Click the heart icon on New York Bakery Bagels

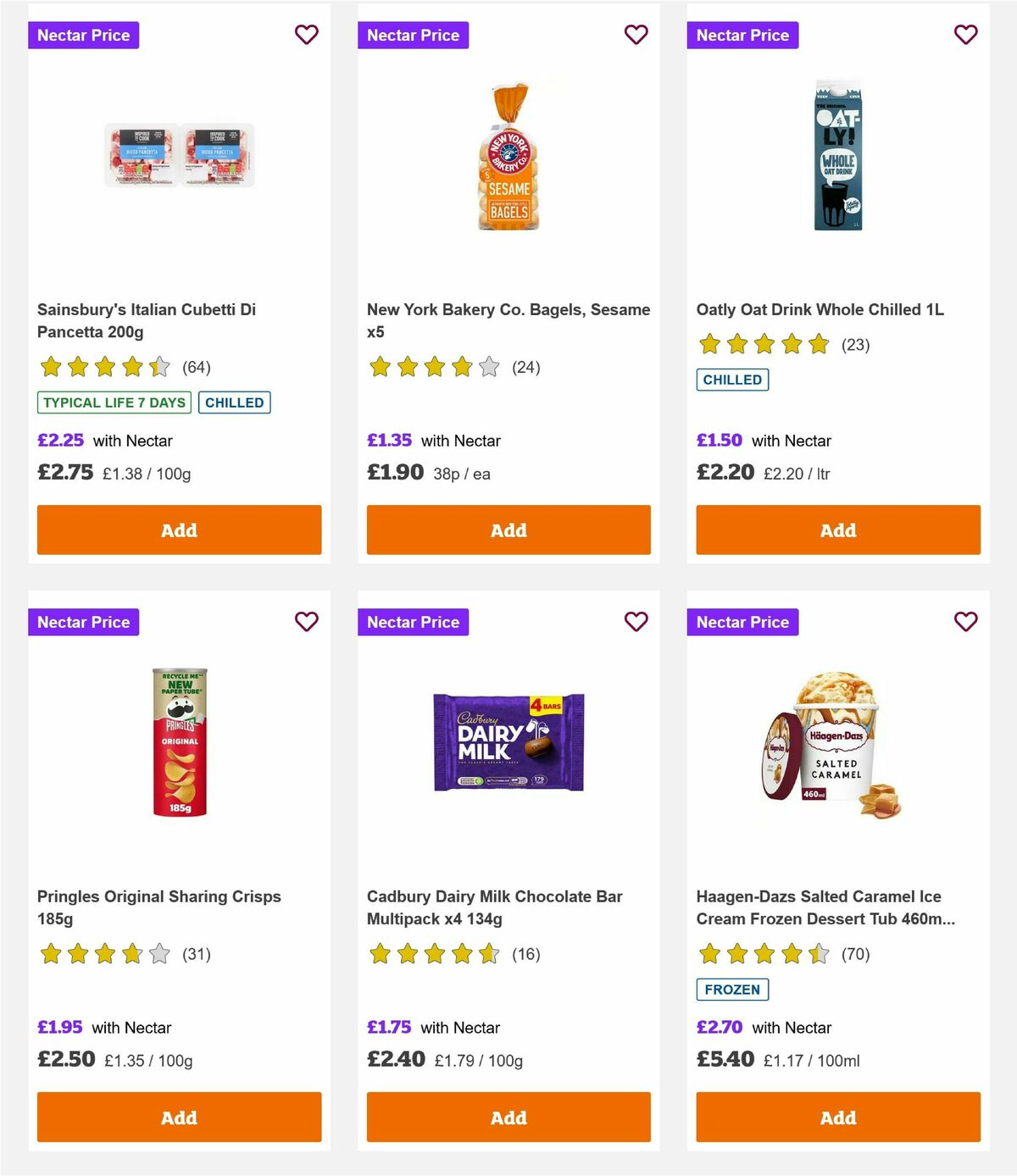[x=636, y=35]
